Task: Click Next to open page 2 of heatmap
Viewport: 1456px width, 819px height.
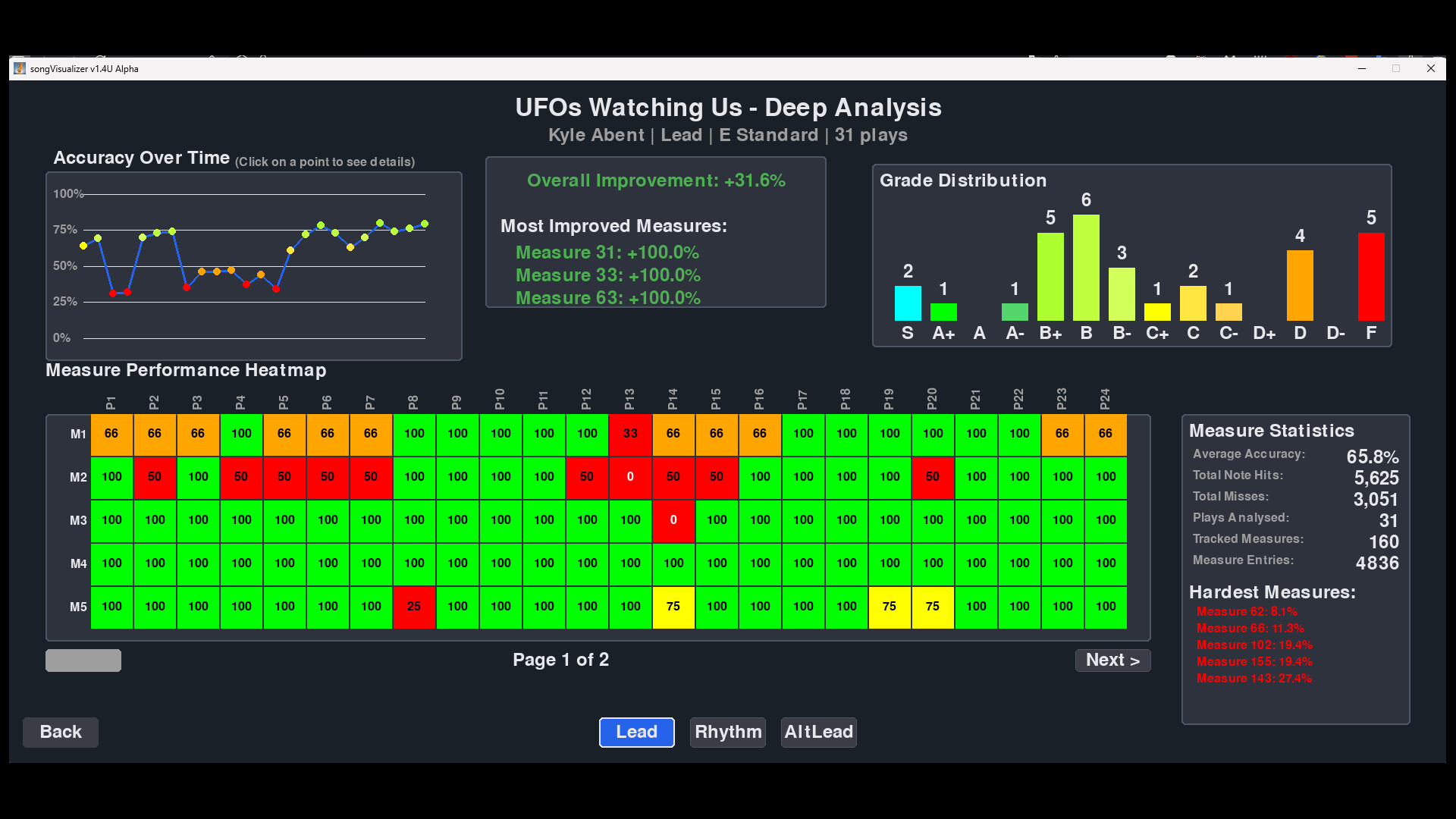Action: coord(1112,660)
